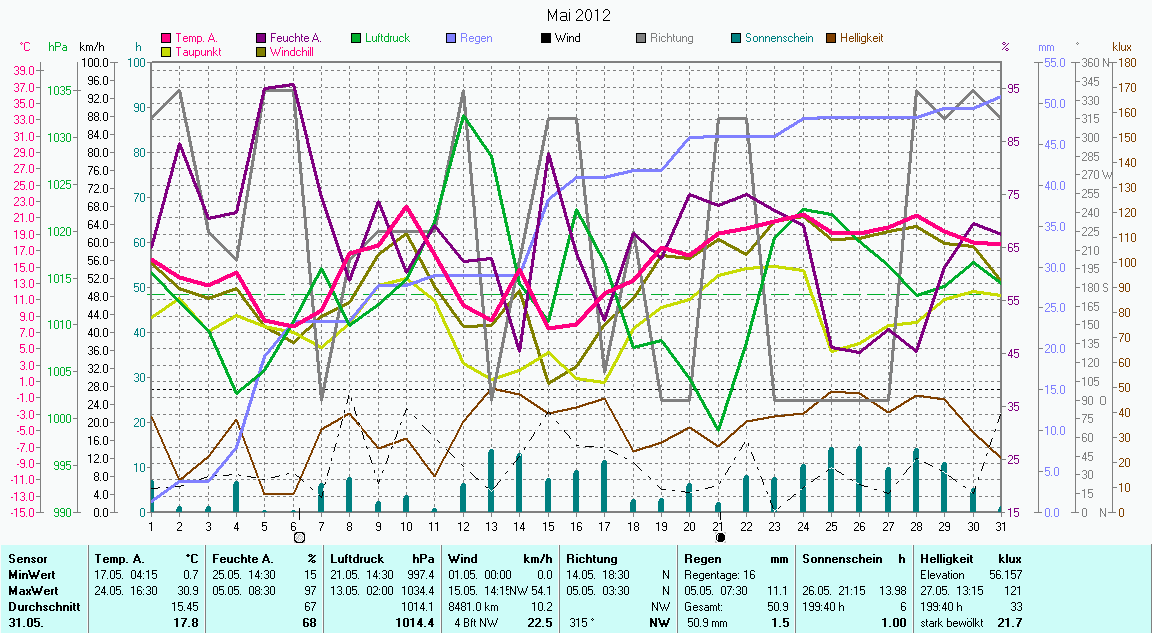The image size is (1152, 633).
Task: Click the MaxWert row label
Action: [x=32, y=591]
